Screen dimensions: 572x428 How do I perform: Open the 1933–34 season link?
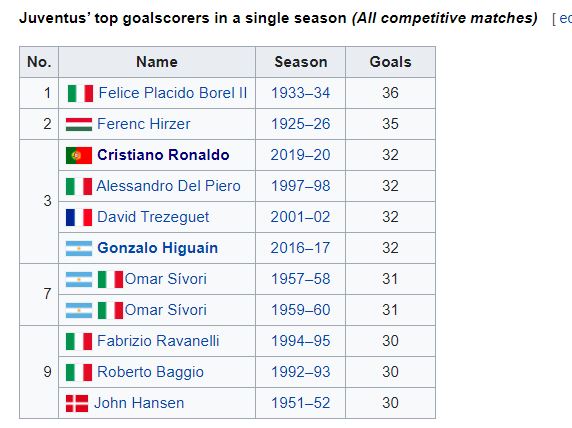(301, 93)
